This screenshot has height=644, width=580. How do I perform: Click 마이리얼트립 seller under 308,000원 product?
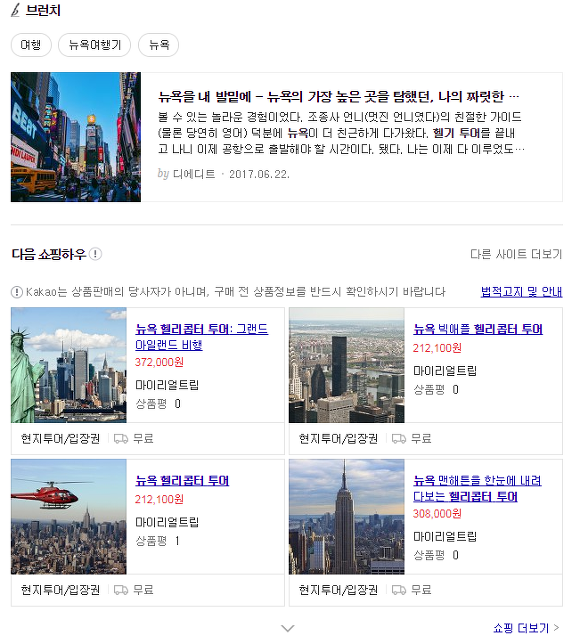445,536
